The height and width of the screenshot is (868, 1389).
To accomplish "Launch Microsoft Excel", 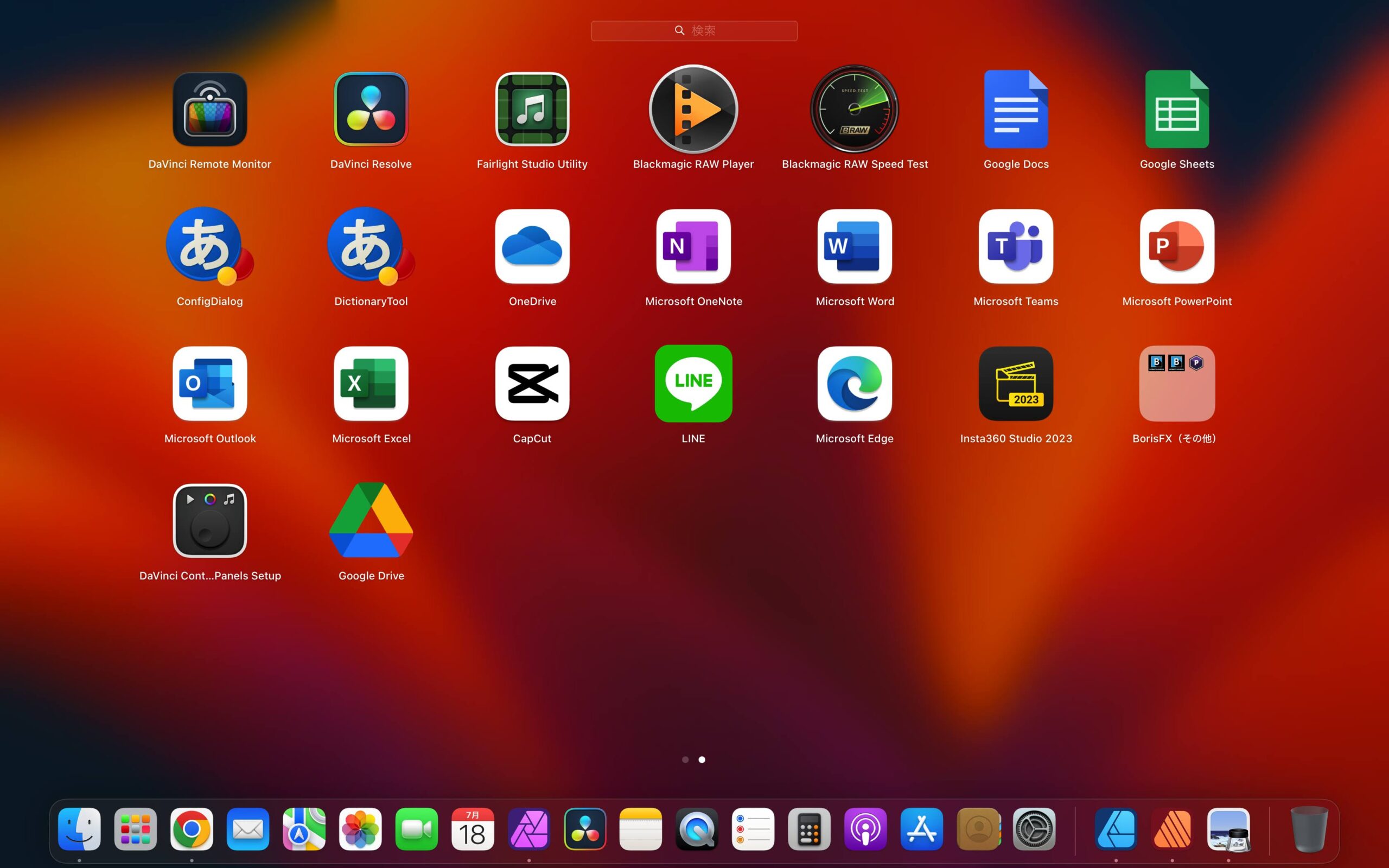I will point(371,384).
